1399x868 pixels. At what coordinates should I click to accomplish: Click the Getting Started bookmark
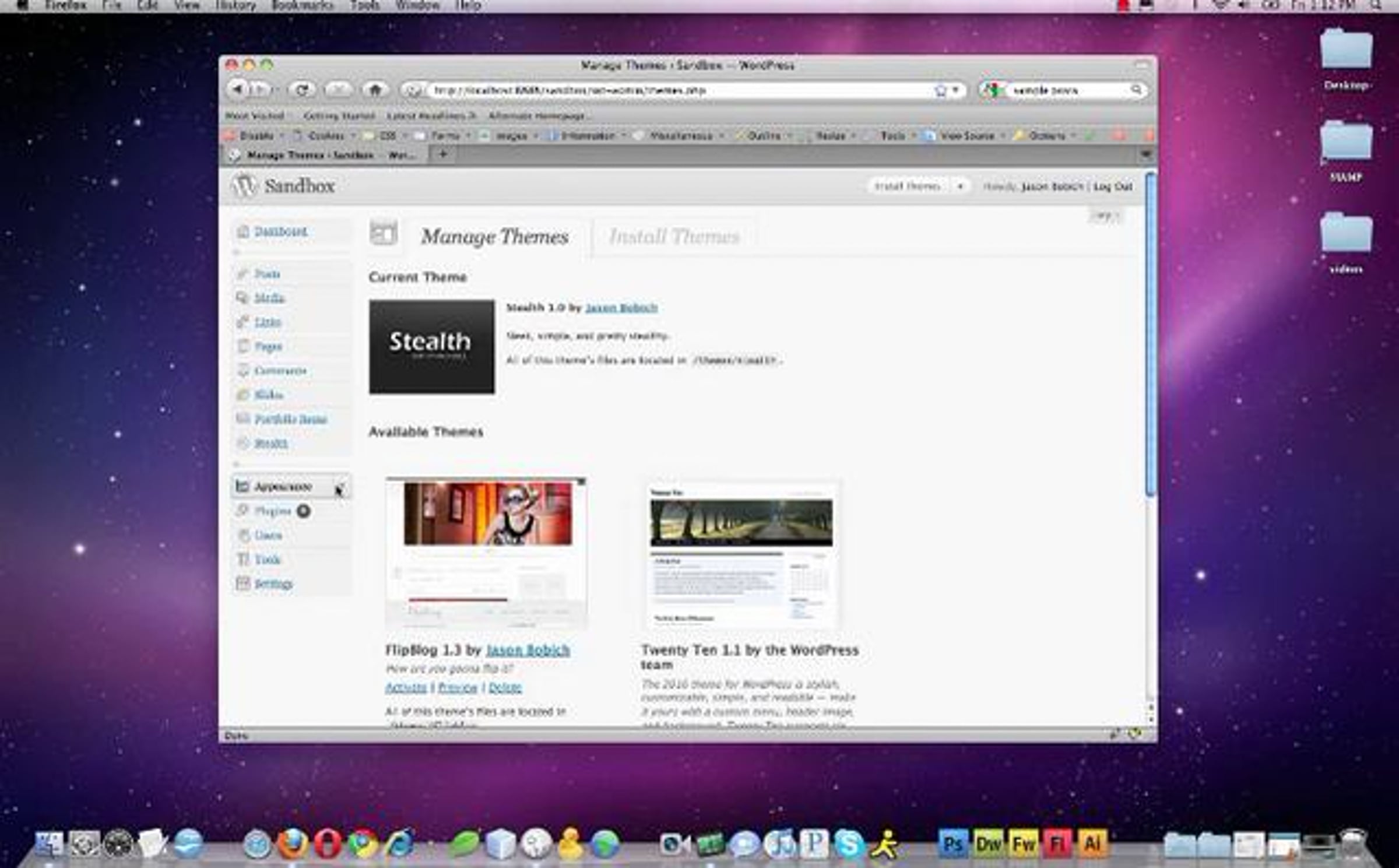[339, 116]
